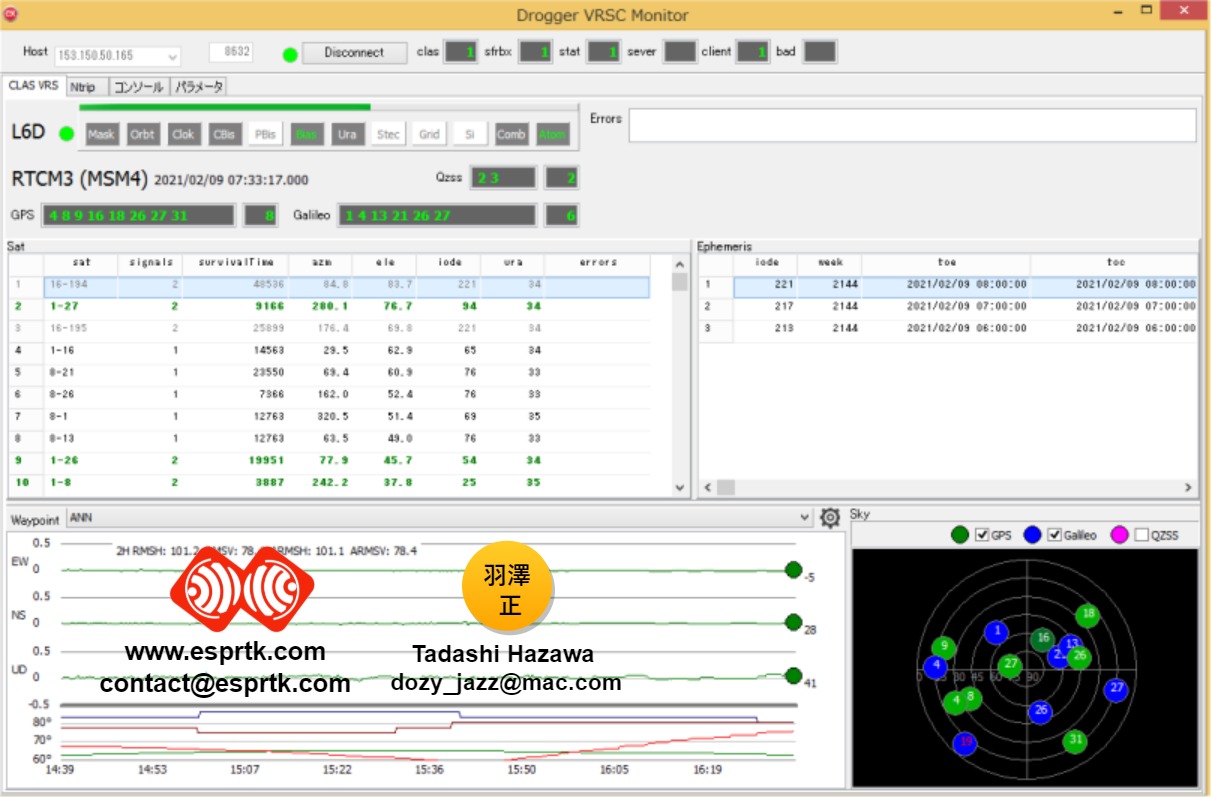Click the Orbt message indicator
The width and height of the screenshot is (1212, 798).
click(143, 134)
